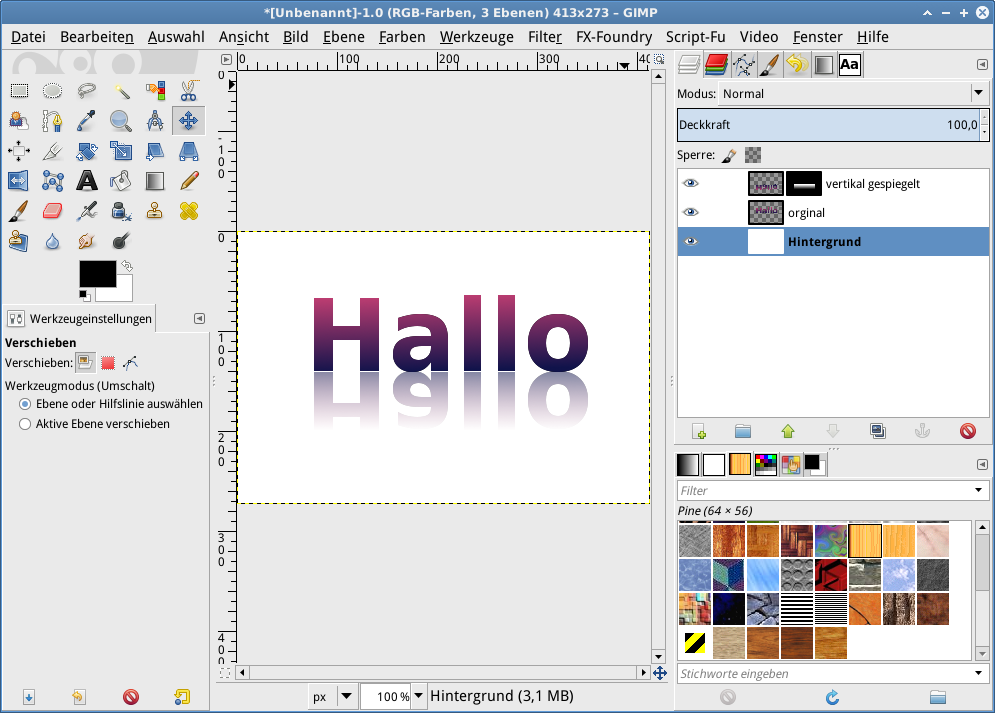Expand the pattern Filter dropdown
The height and width of the screenshot is (713, 995).
pos(977,491)
